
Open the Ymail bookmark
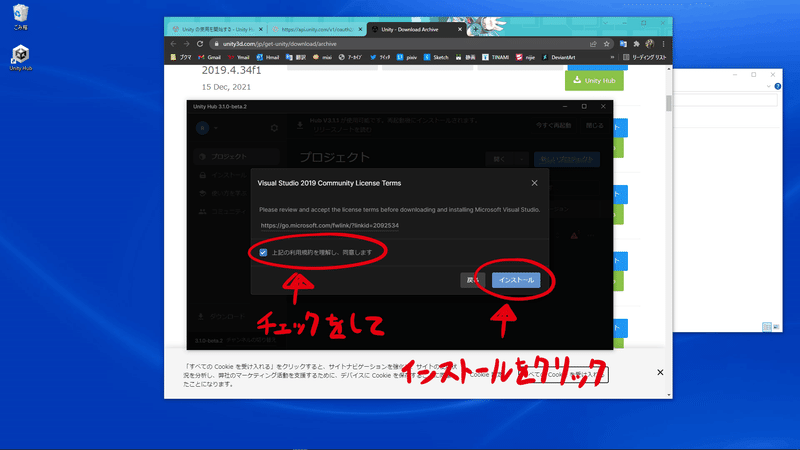pyautogui.click(x=239, y=57)
